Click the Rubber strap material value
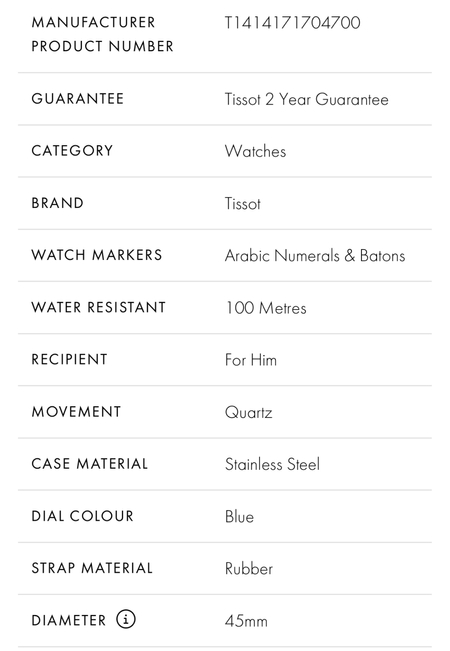This screenshot has width=450, height=651. coord(249,569)
